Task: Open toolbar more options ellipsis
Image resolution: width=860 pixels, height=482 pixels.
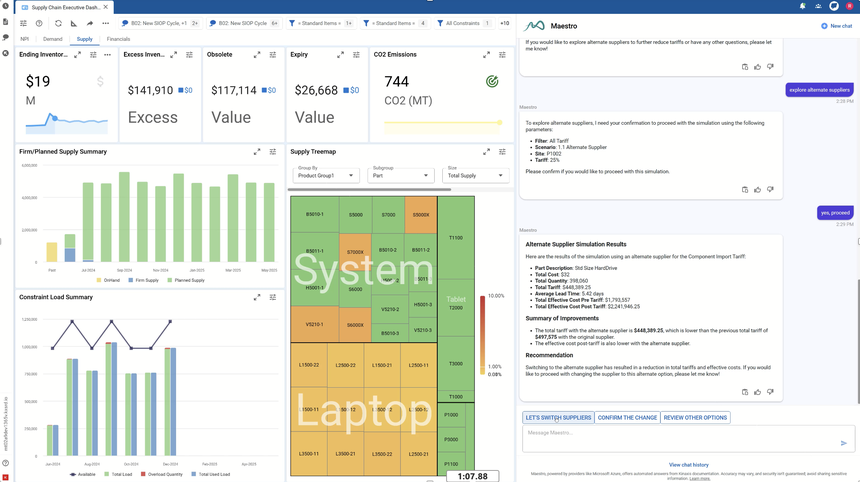Action: tap(105, 24)
